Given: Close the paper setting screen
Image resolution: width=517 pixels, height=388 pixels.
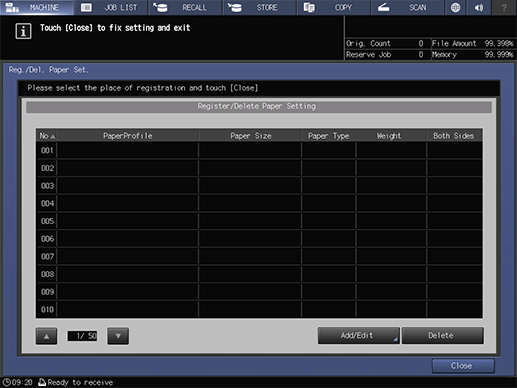Looking at the screenshot, I should (x=463, y=366).
